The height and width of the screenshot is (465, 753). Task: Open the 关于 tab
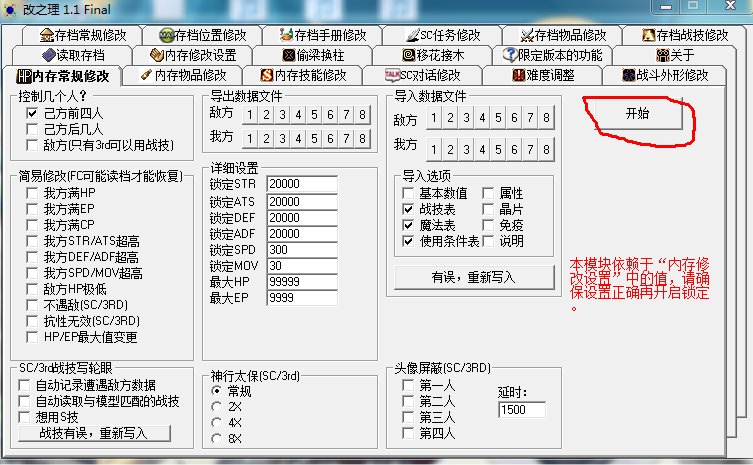[x=675, y=55]
